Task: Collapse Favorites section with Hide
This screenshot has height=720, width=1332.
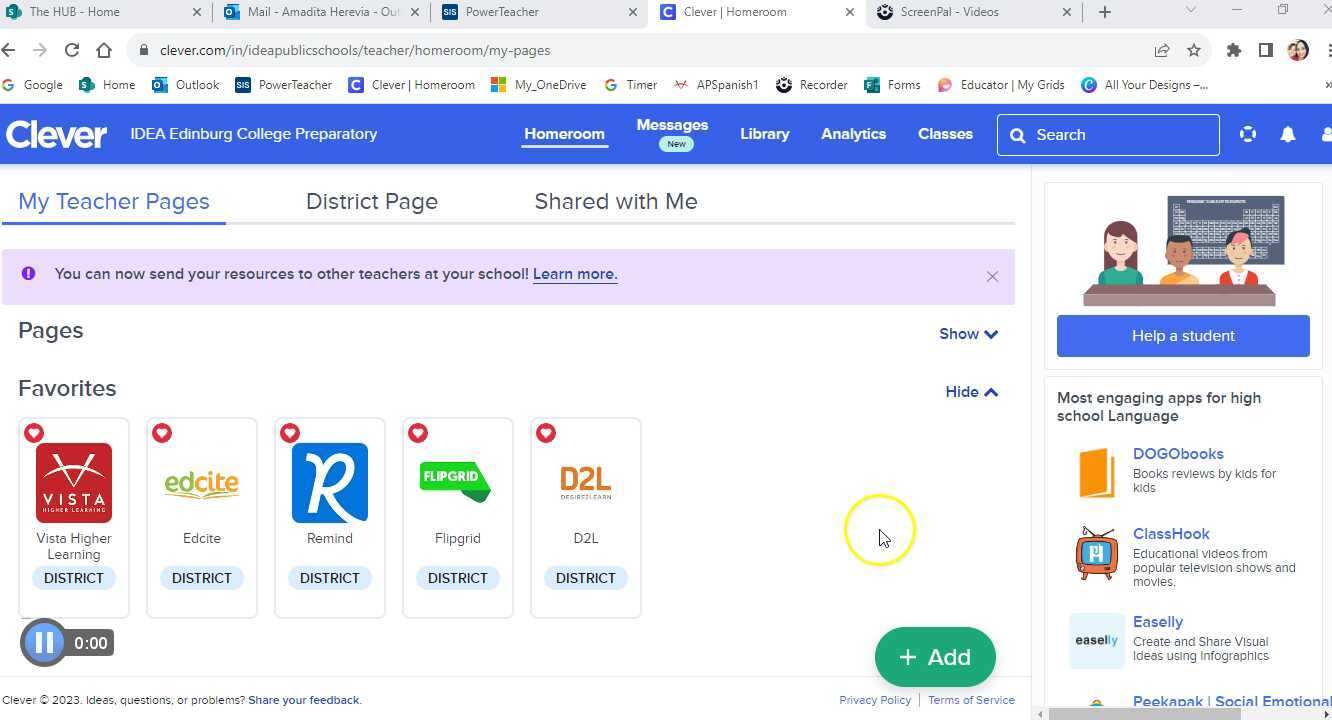Action: (x=972, y=392)
